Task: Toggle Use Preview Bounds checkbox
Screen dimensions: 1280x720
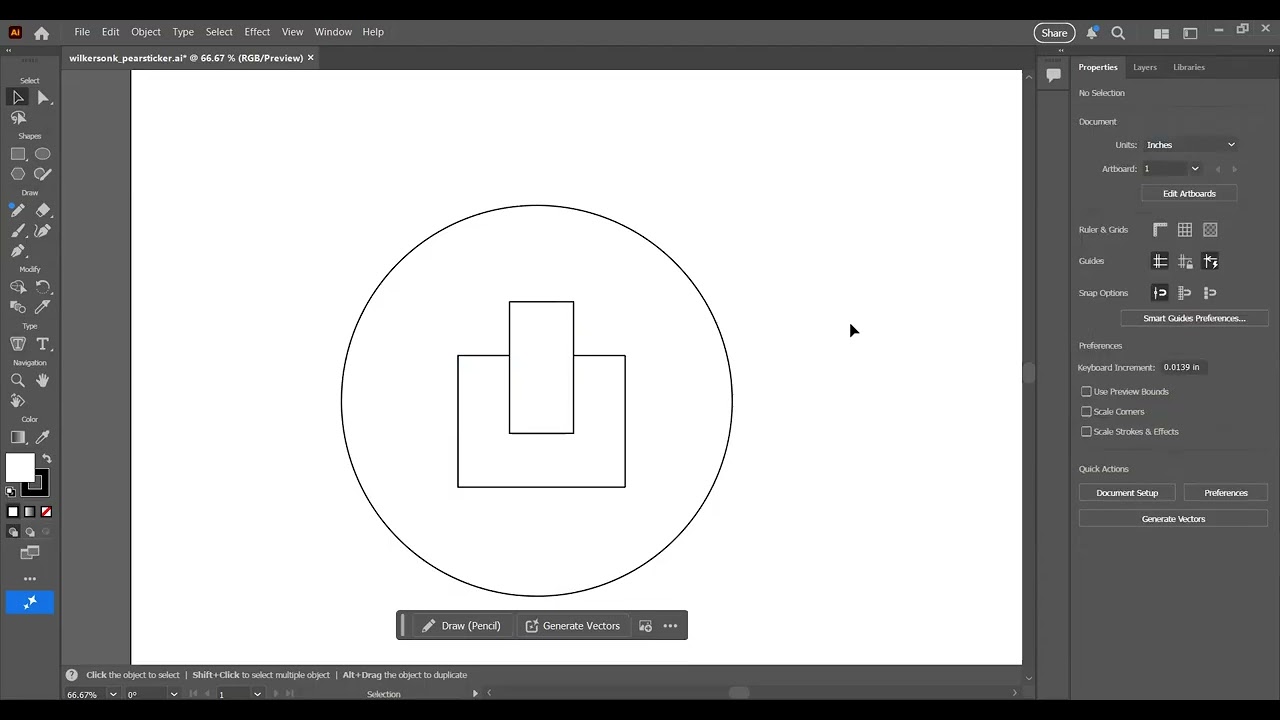Action: tap(1086, 392)
